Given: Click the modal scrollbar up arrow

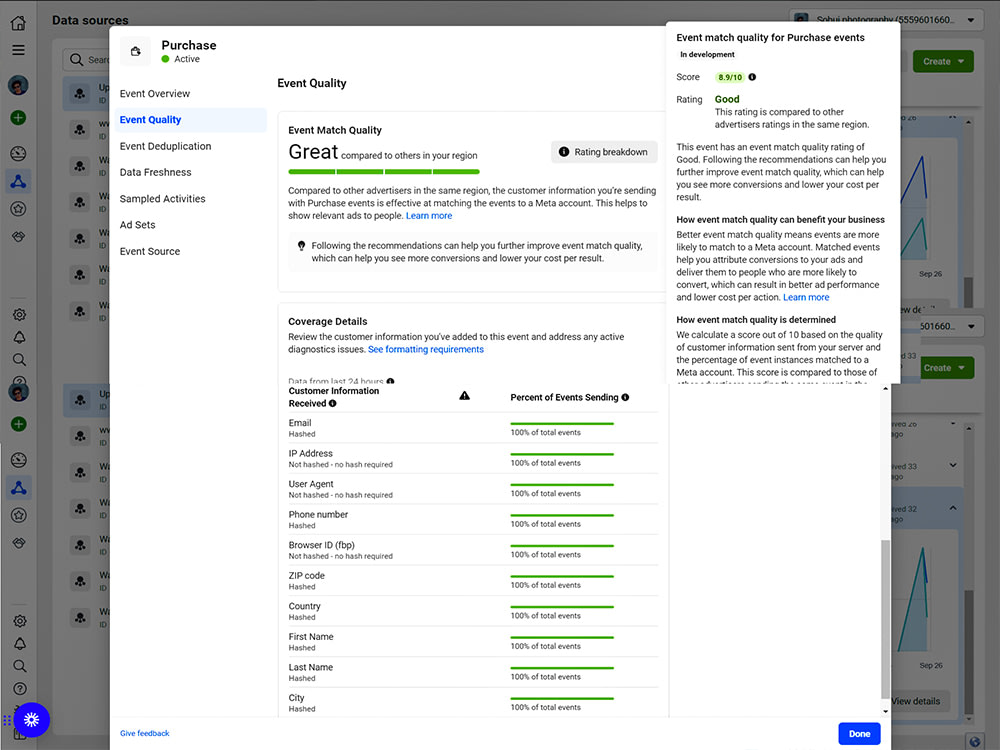Looking at the screenshot, I should click(885, 388).
